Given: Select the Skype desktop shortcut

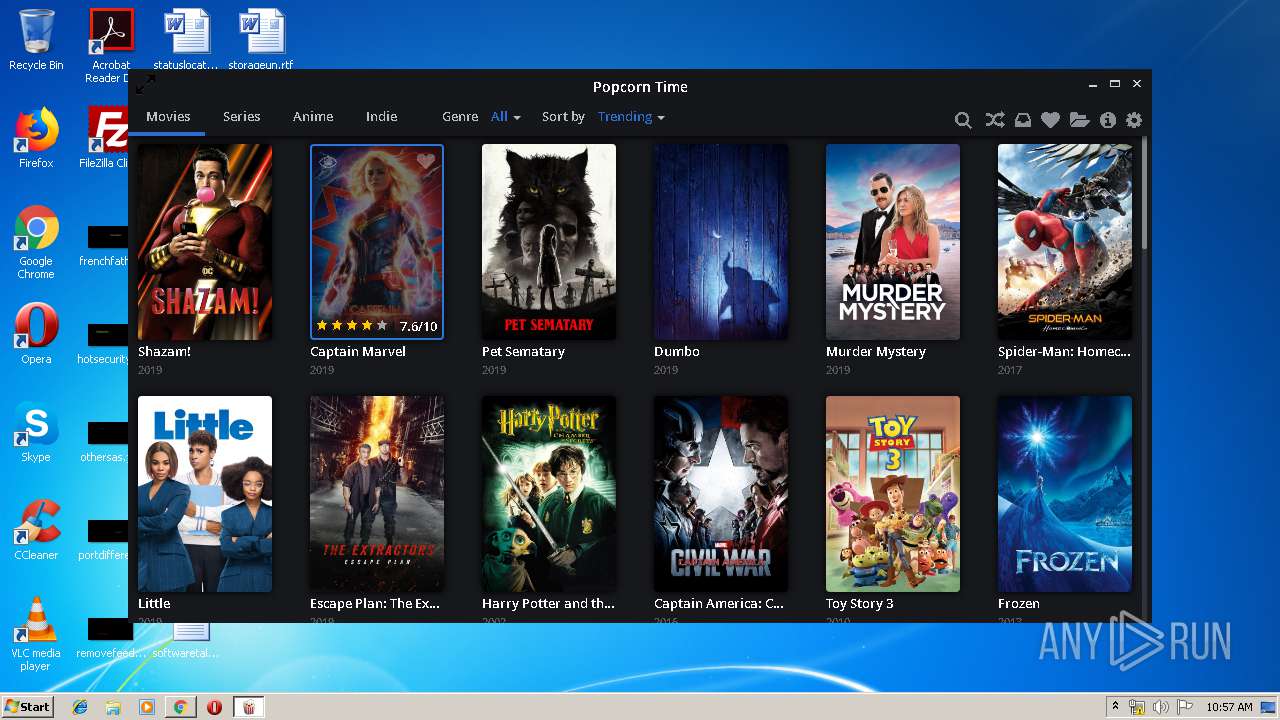Looking at the screenshot, I should tap(36, 433).
